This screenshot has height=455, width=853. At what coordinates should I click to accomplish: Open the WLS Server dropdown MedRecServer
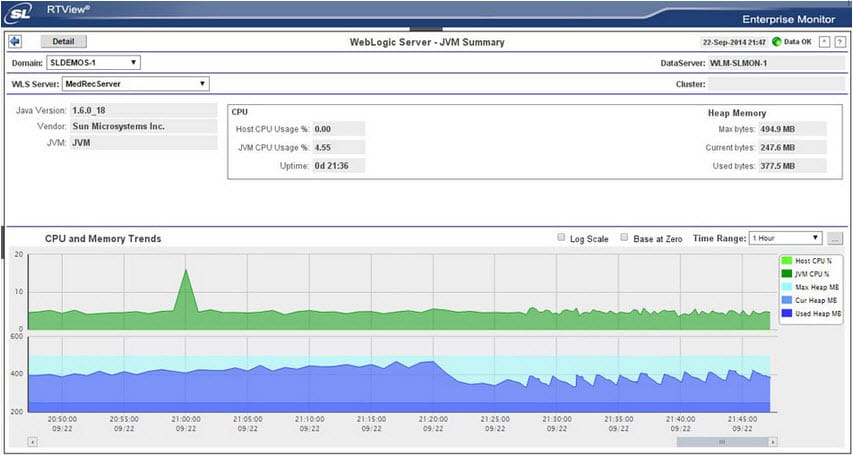[135, 84]
